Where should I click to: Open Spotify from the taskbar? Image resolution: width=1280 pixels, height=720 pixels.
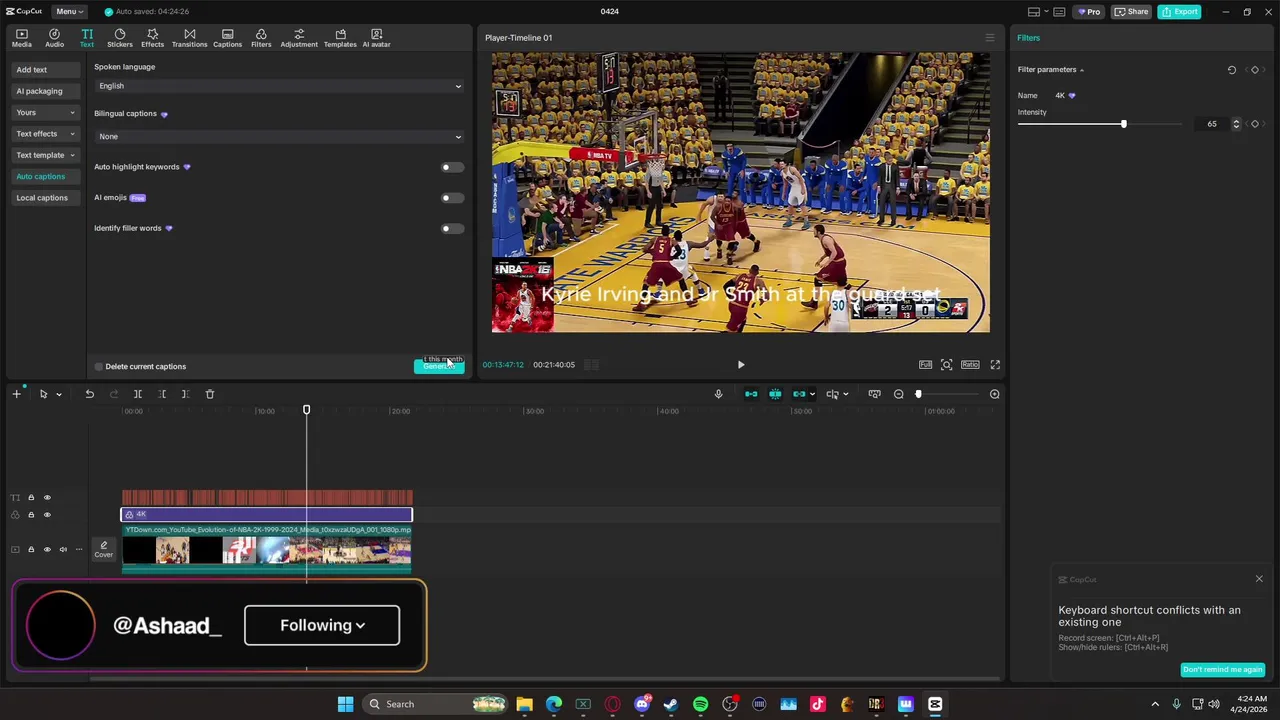700,704
